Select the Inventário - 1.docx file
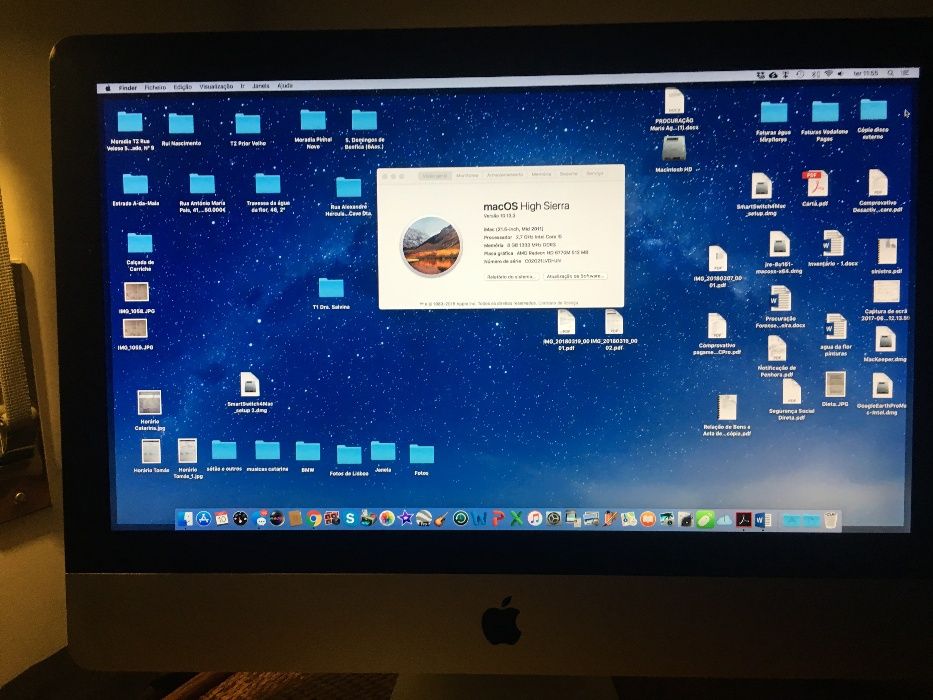This screenshot has height=700, width=933. [833, 248]
